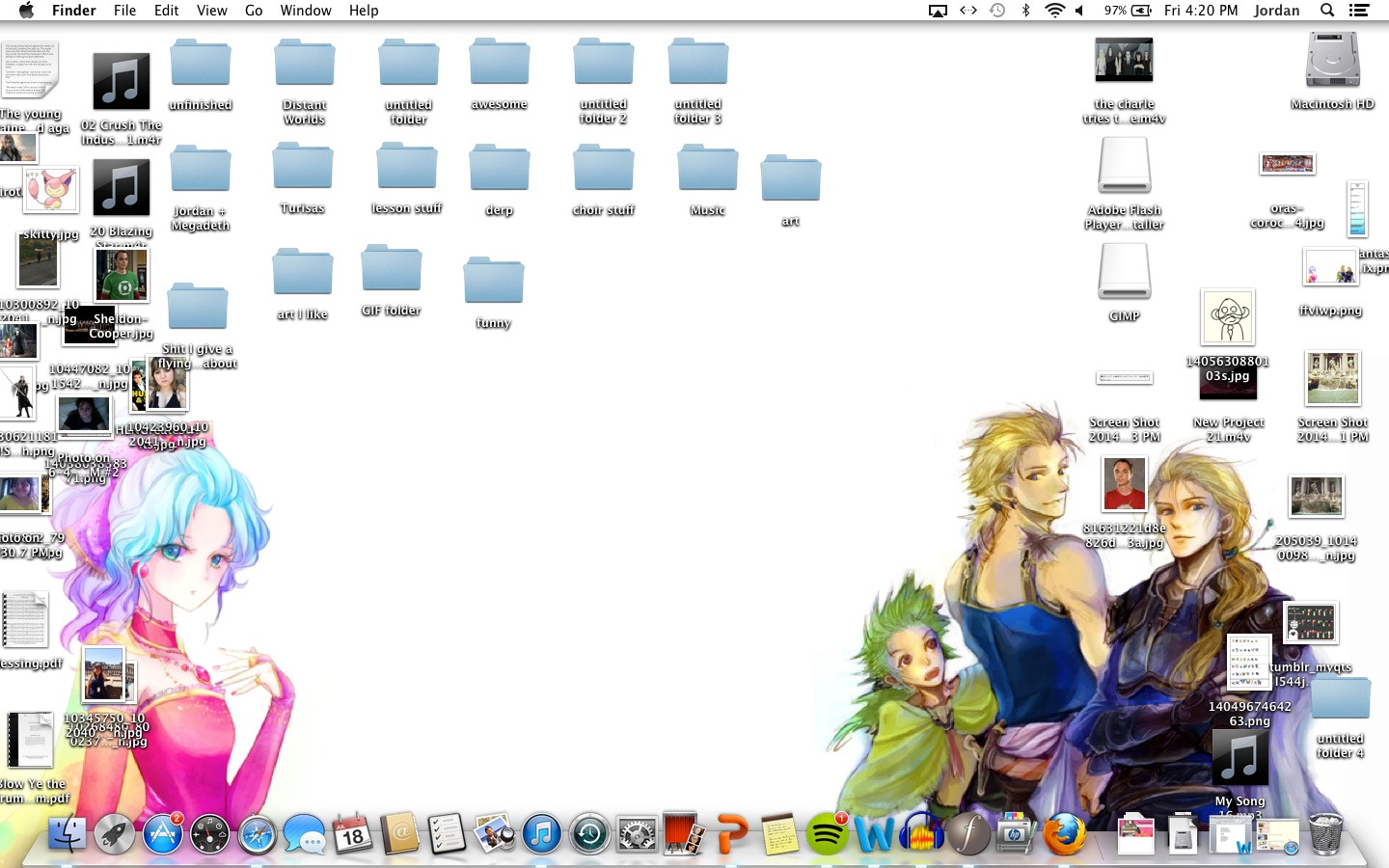Open the Wi-Fi status menu
This screenshot has height=868, width=1389.
pos(1054,11)
